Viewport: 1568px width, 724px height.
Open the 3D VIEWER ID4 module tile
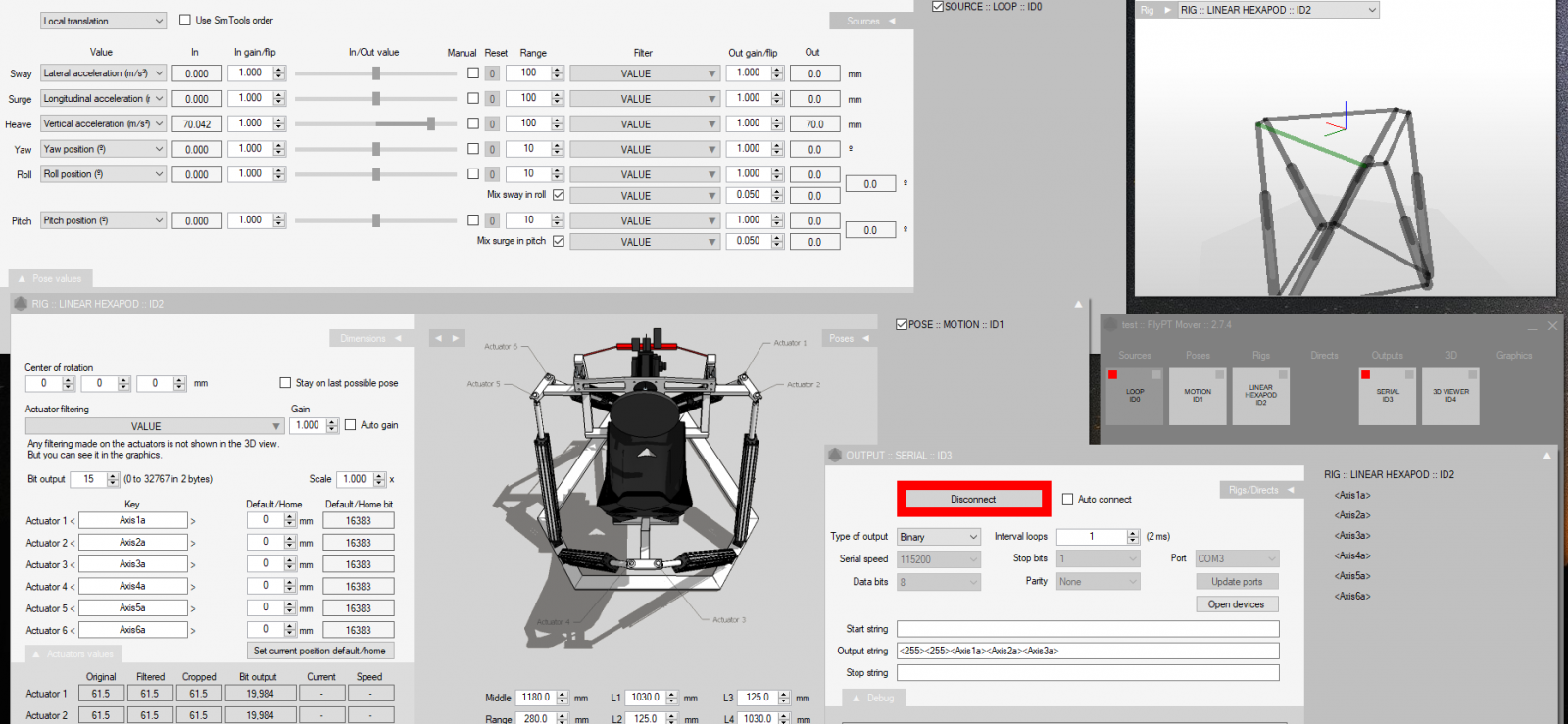click(1450, 396)
